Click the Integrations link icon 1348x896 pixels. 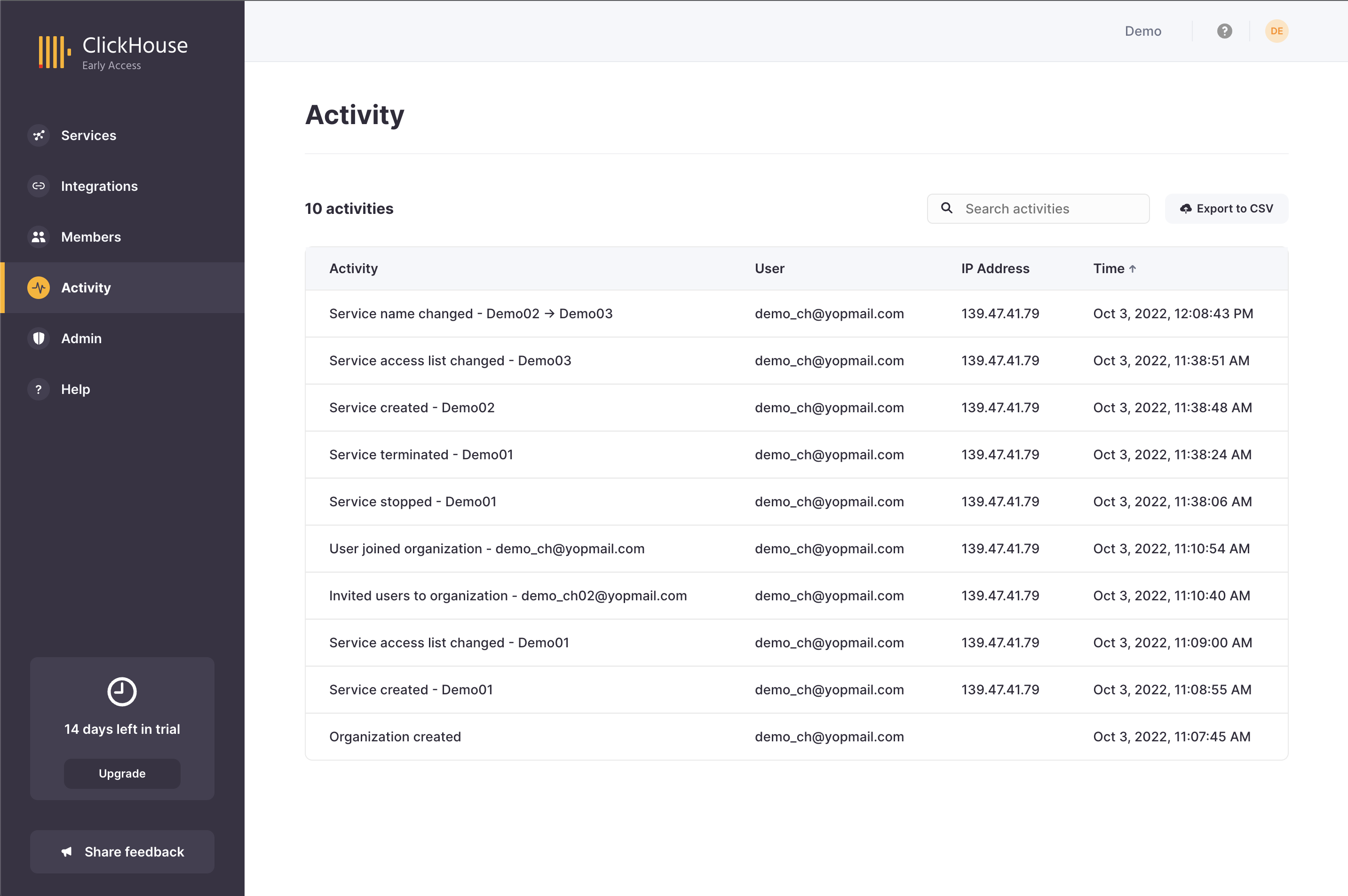click(38, 186)
